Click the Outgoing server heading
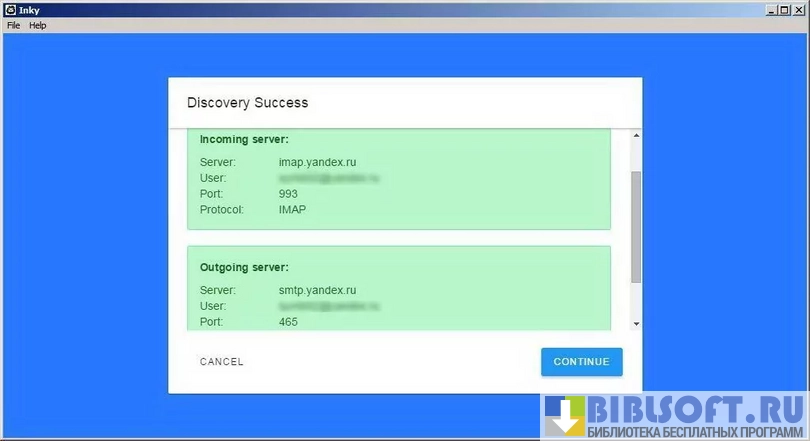The height and width of the screenshot is (441, 810). point(244,267)
